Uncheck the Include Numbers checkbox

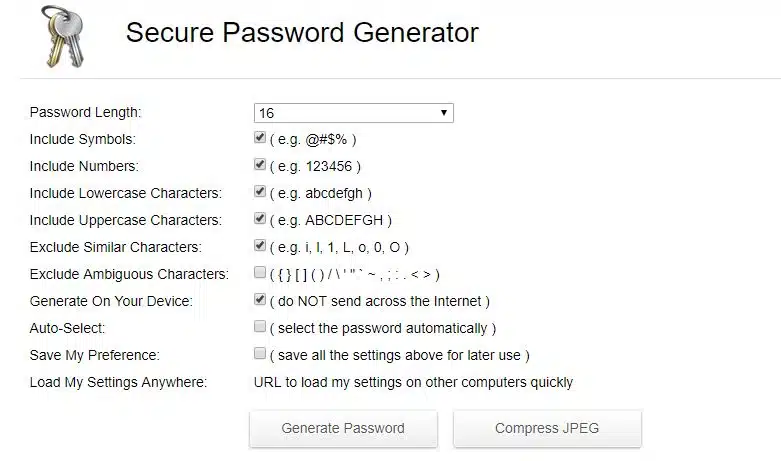[x=260, y=165]
